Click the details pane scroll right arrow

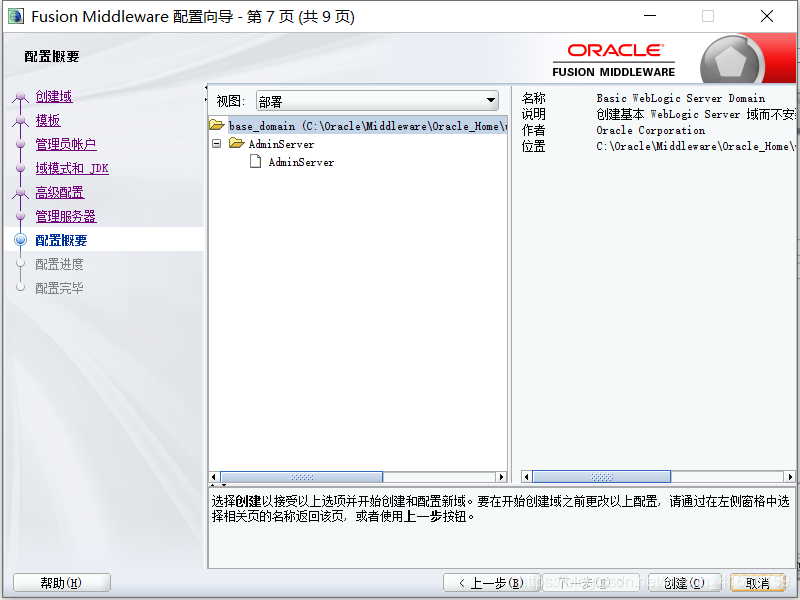point(790,477)
